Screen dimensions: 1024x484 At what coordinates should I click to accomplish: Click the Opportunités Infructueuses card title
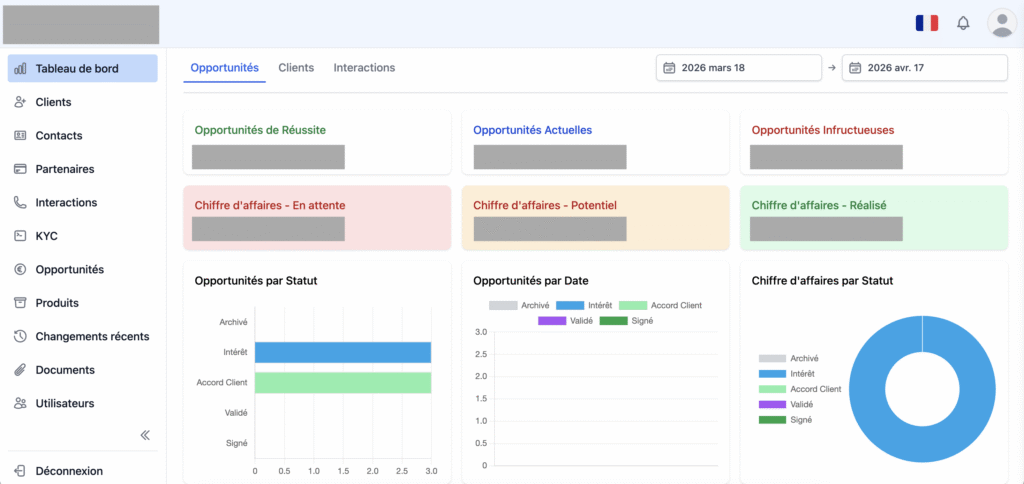(823, 130)
